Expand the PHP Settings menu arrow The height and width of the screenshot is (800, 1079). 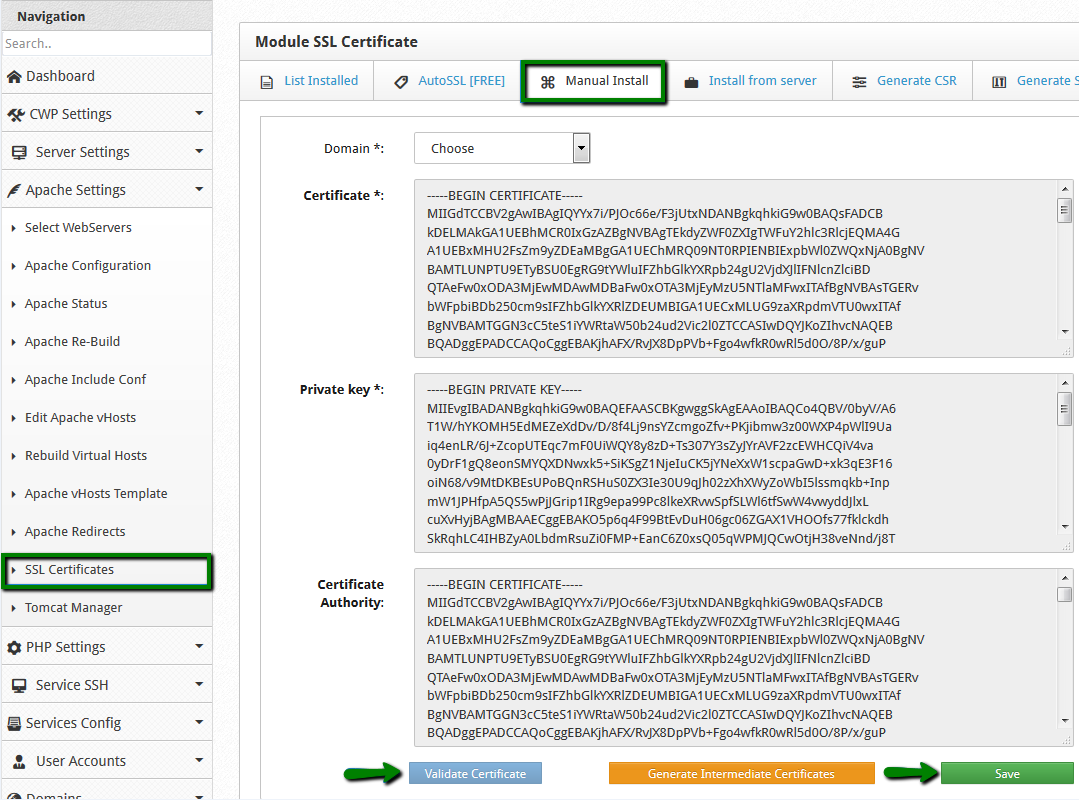(199, 647)
